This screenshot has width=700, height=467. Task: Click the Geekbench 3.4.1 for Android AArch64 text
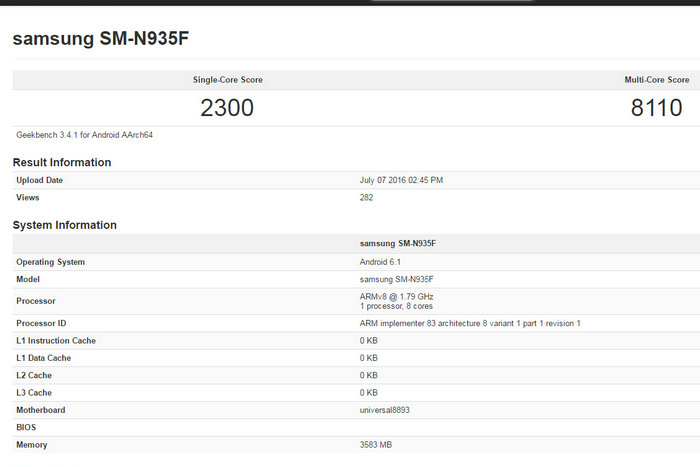click(84, 135)
